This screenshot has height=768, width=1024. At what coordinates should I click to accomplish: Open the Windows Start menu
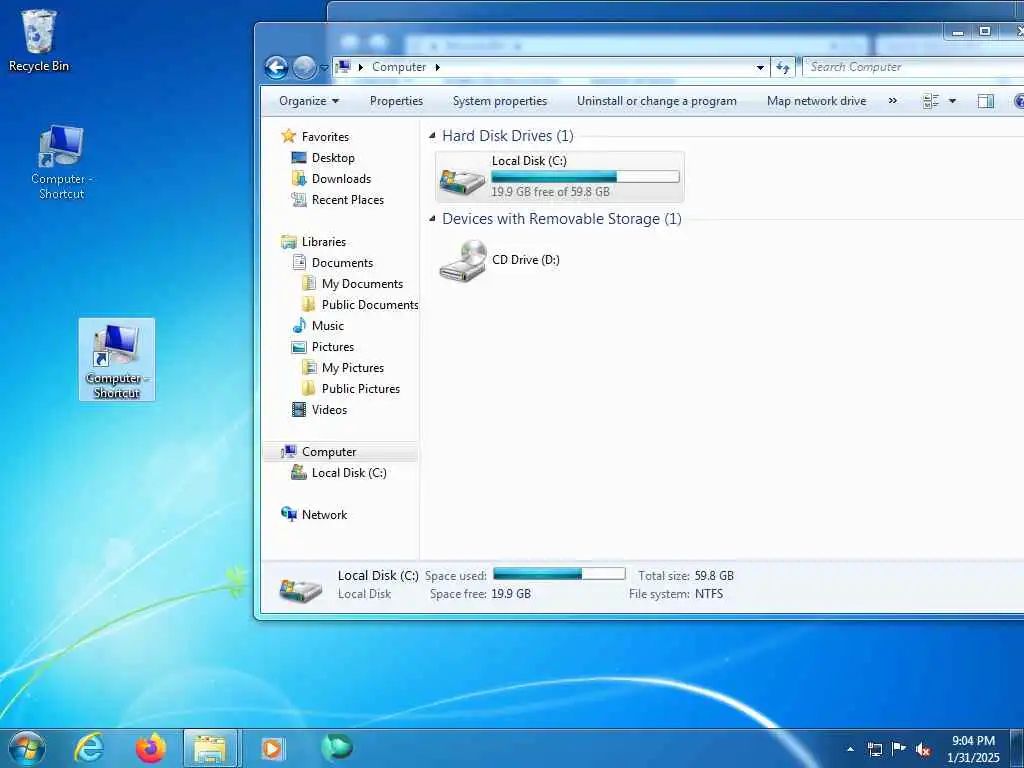[27, 748]
